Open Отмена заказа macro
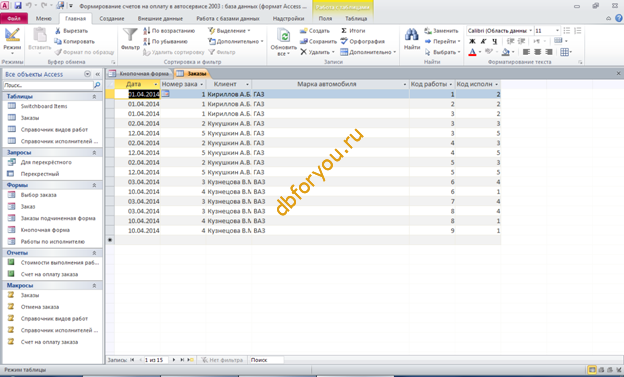Image resolution: width=624 pixels, height=377 pixels. pyautogui.click(x=40, y=307)
